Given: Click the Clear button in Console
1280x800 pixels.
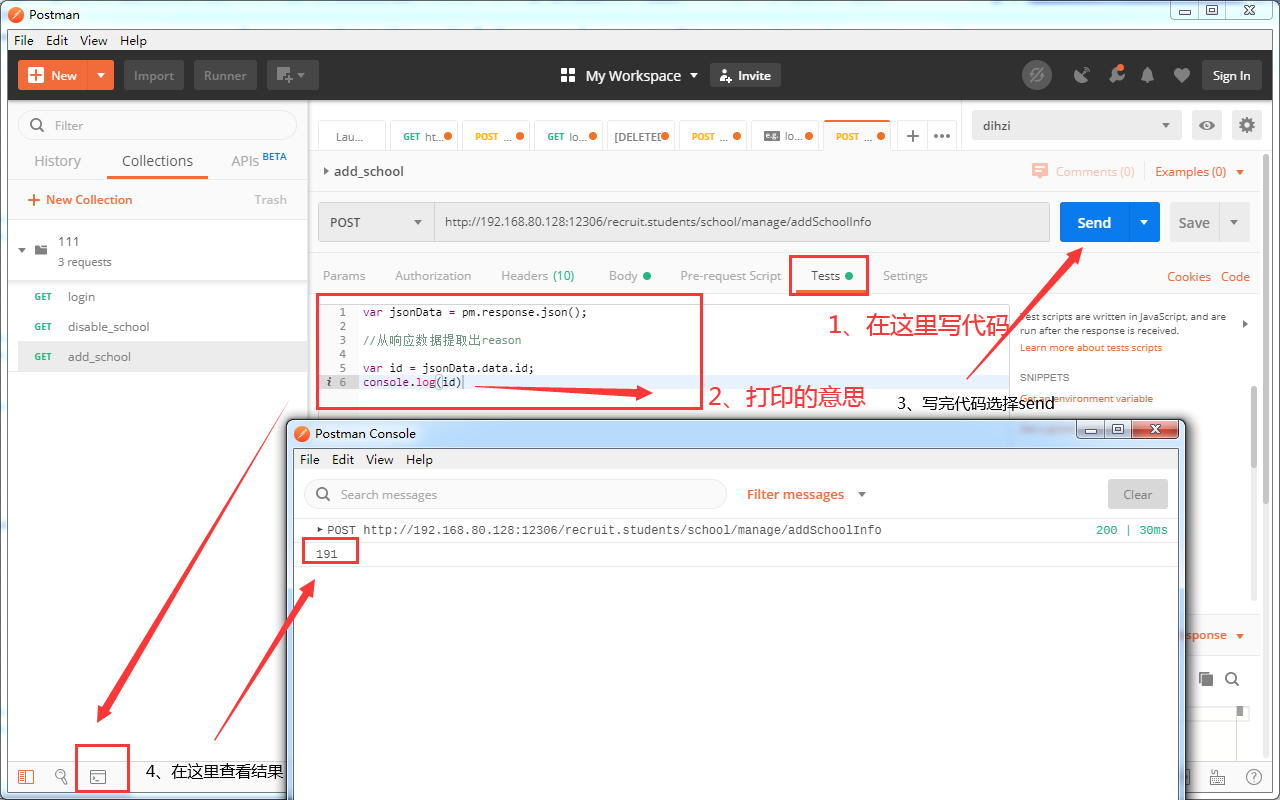Looking at the screenshot, I should [x=1137, y=494].
